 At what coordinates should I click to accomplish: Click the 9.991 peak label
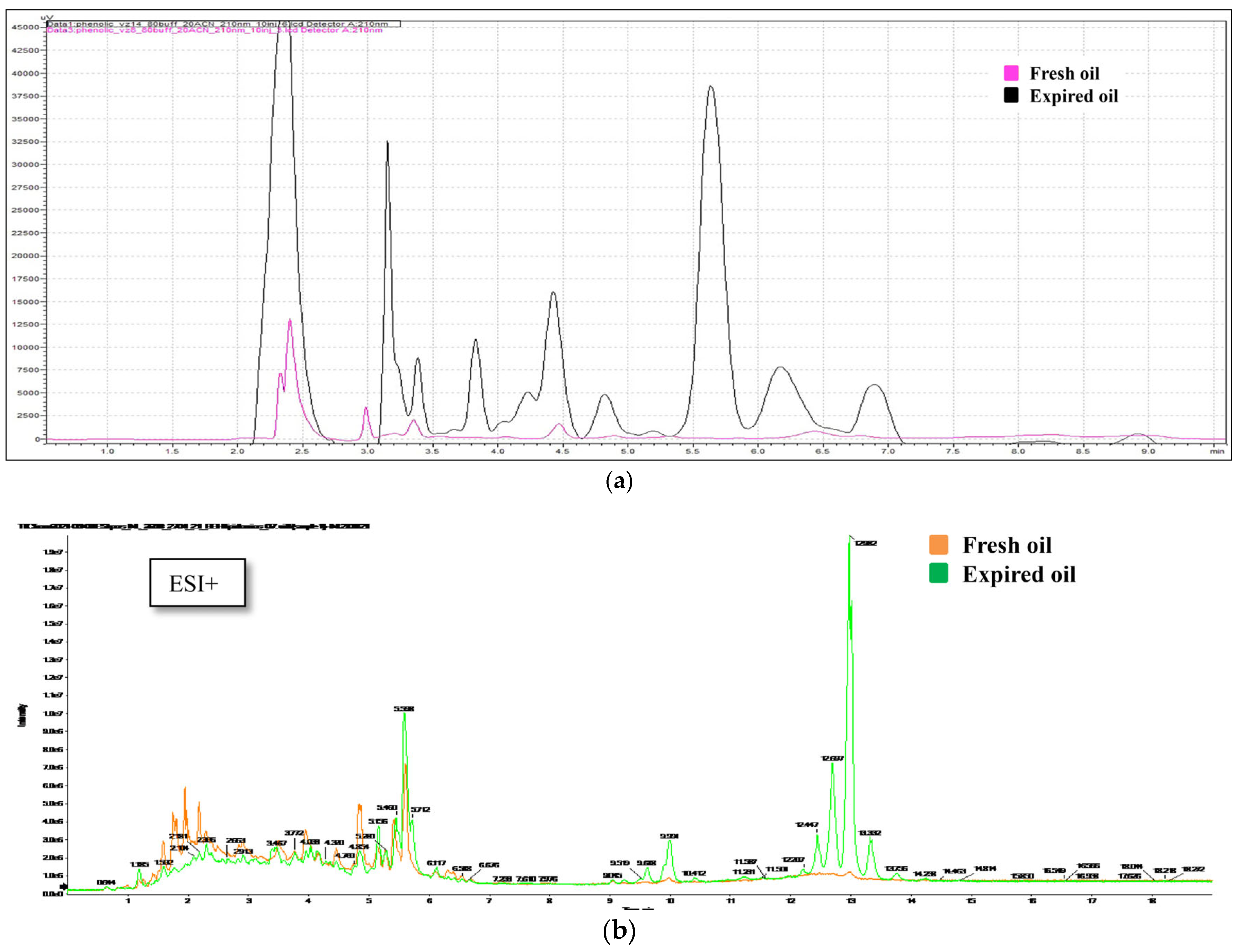click(669, 836)
